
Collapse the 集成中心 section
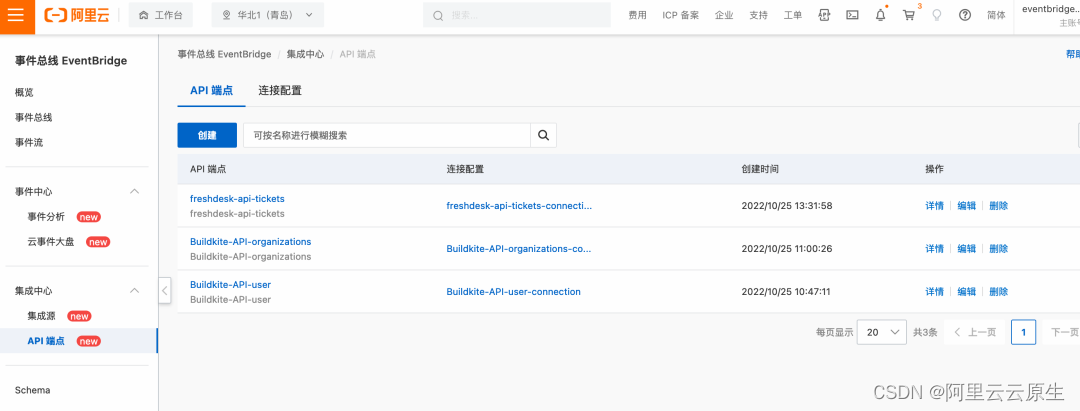pyautogui.click(x=135, y=291)
